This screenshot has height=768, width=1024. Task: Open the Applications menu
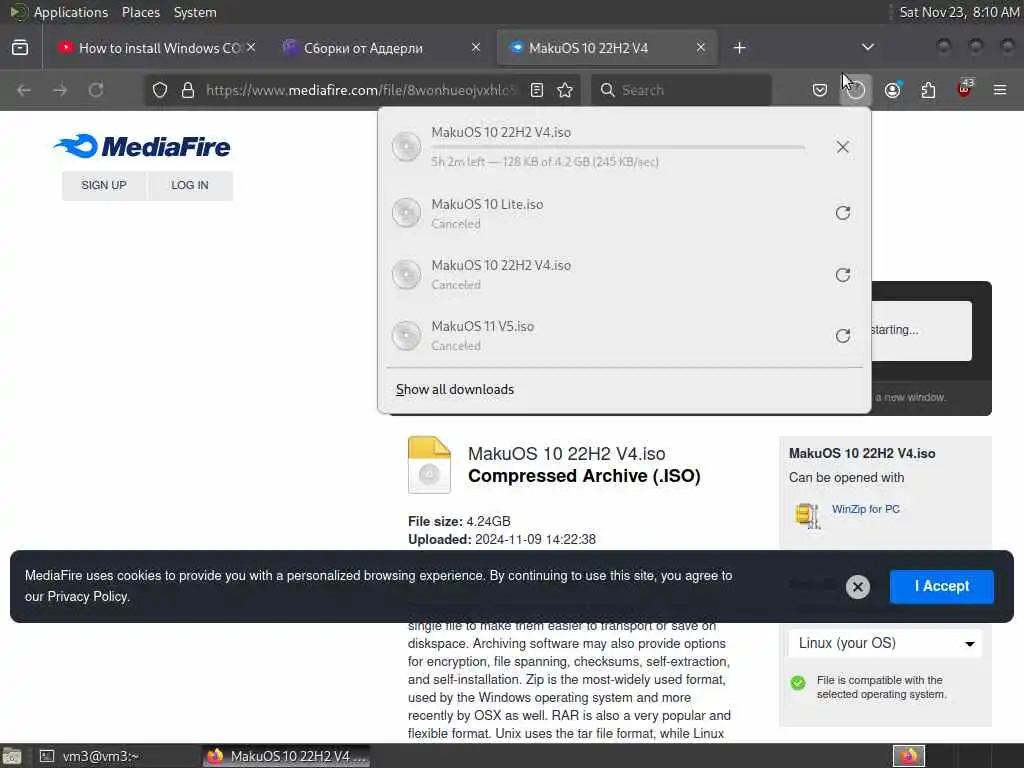point(71,12)
